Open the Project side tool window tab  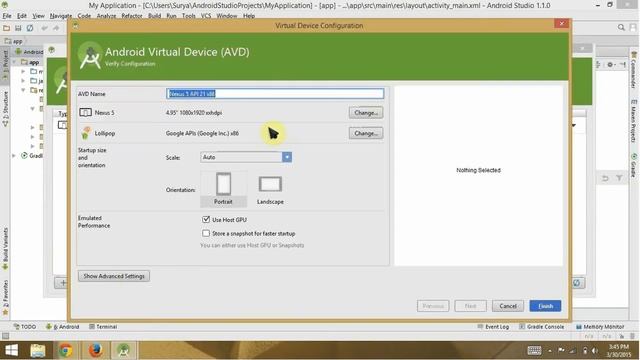coord(5,65)
